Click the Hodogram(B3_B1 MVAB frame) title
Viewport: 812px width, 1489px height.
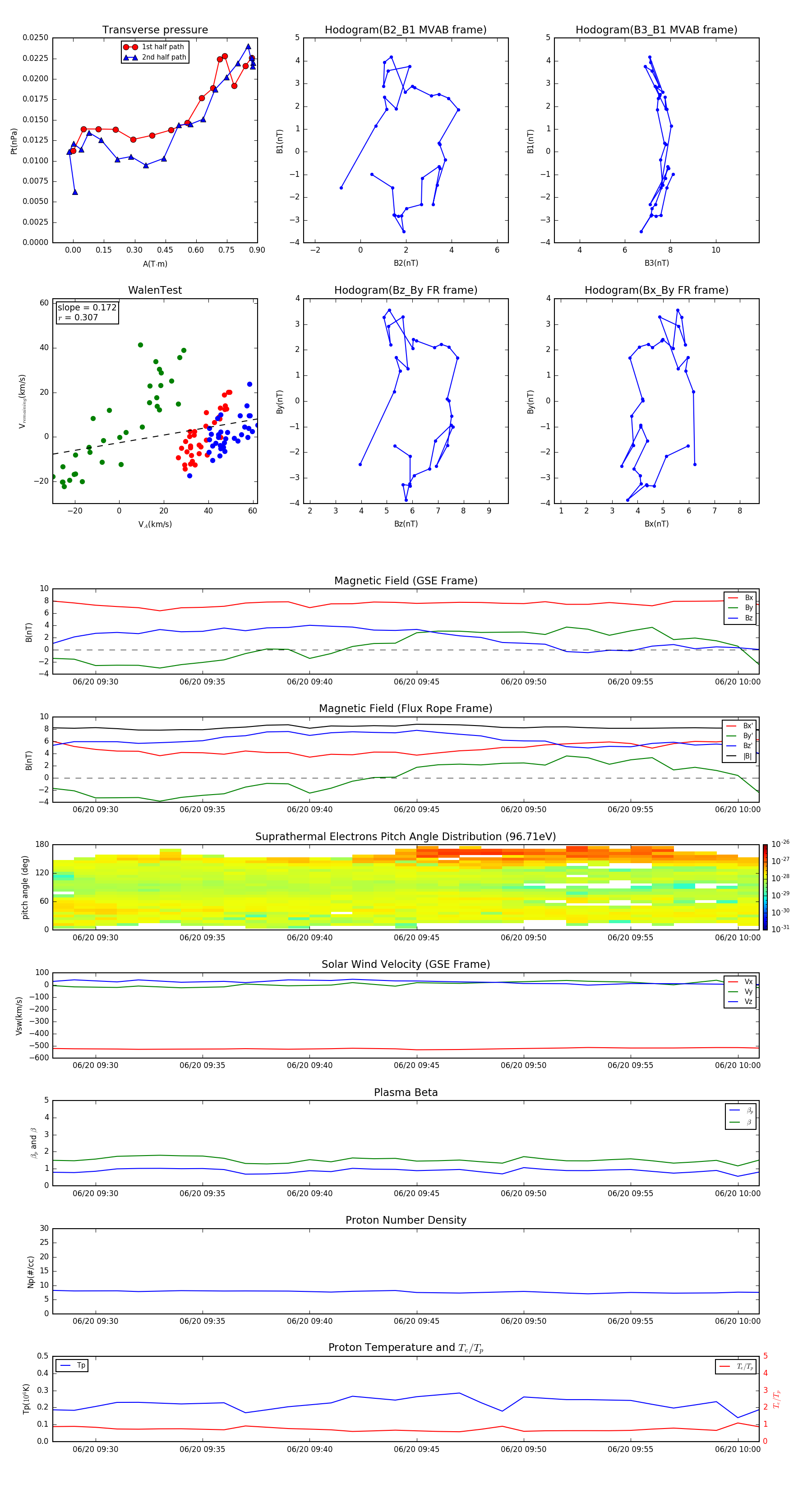656,29
